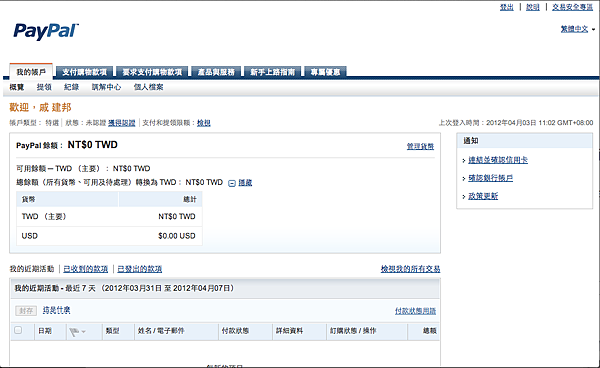Open the 付款狀態用語 glossary link
Screen dimensions: 600x368
coord(416,311)
